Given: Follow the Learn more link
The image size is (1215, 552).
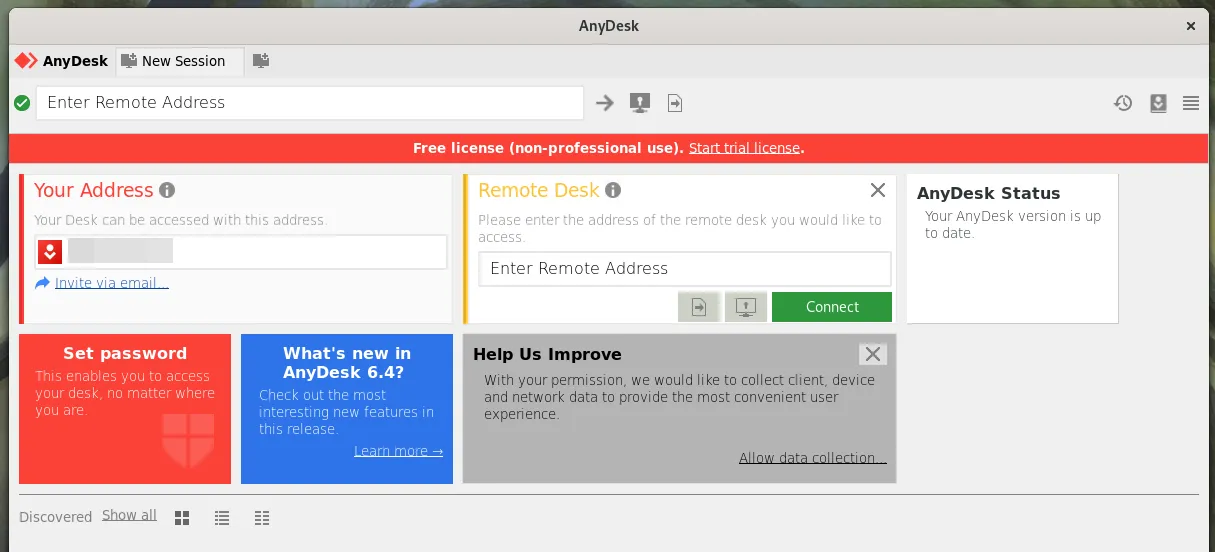Looking at the screenshot, I should click(398, 451).
